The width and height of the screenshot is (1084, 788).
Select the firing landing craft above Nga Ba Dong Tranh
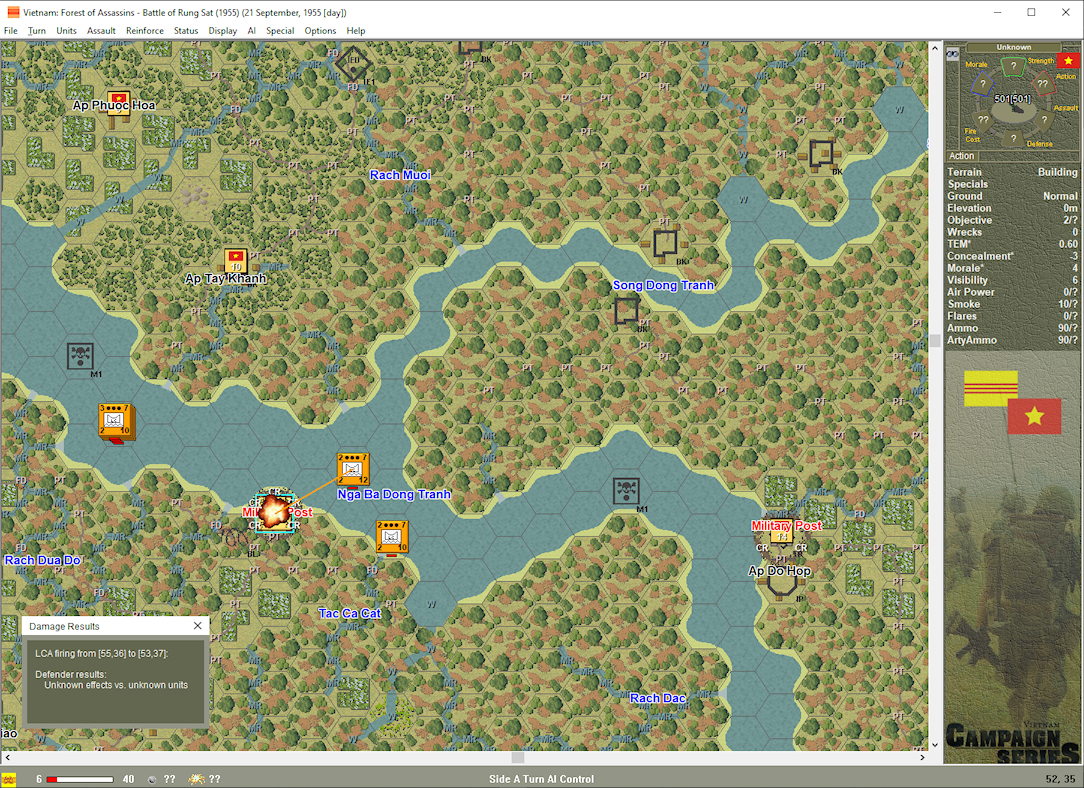click(353, 469)
